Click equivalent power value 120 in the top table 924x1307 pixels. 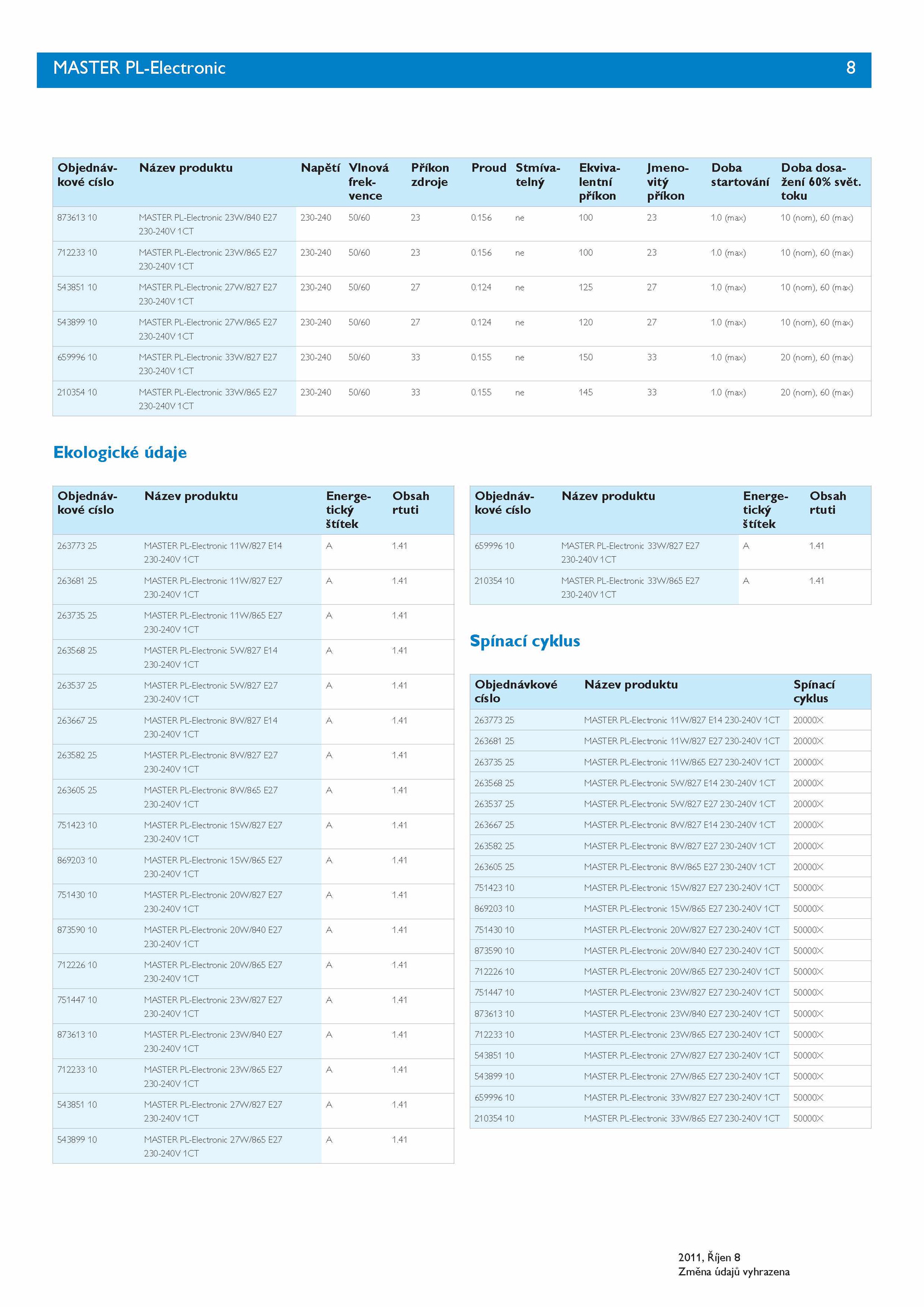pos(586,323)
